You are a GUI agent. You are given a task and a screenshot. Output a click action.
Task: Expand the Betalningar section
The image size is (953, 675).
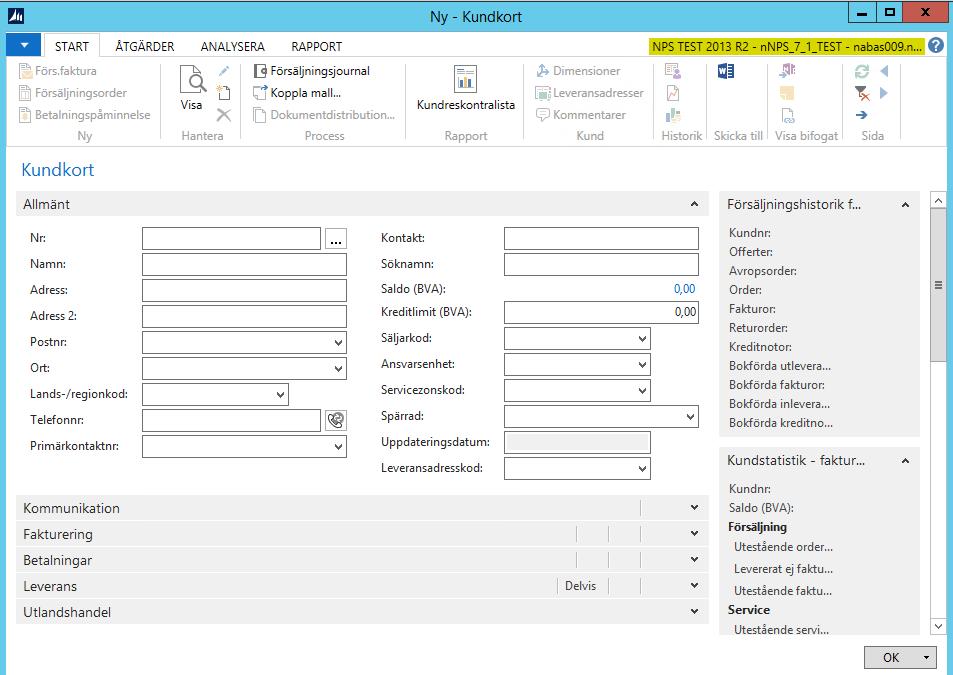694,560
